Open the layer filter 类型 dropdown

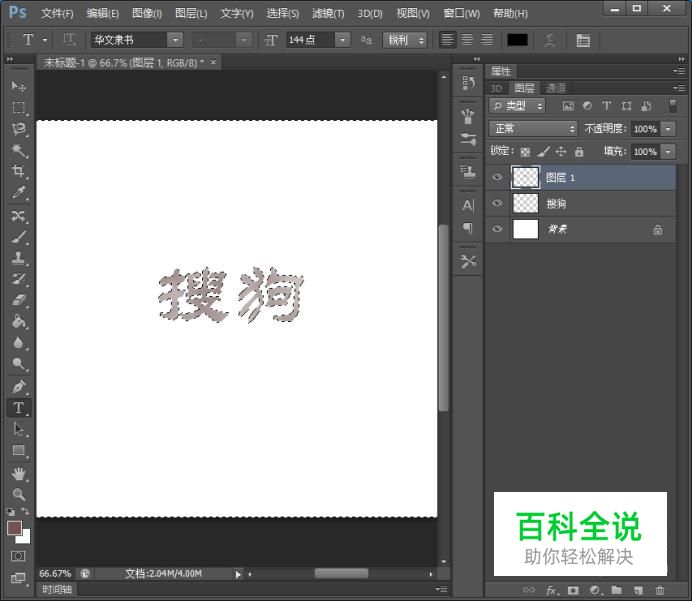click(517, 106)
